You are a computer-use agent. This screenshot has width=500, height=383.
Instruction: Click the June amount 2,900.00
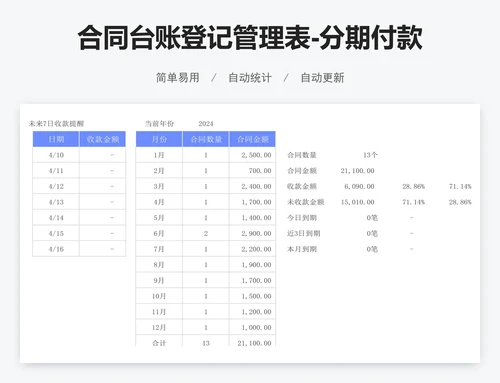(x=256, y=233)
